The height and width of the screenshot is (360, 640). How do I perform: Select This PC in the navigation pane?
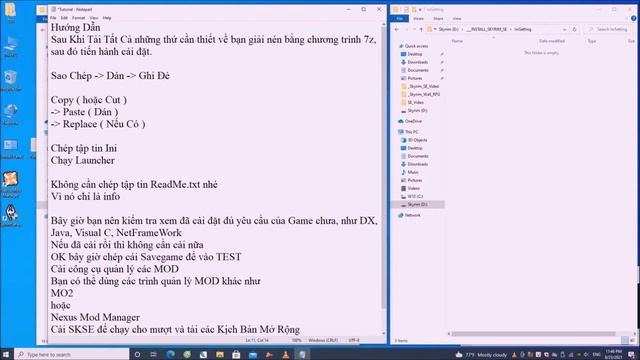(x=408, y=132)
